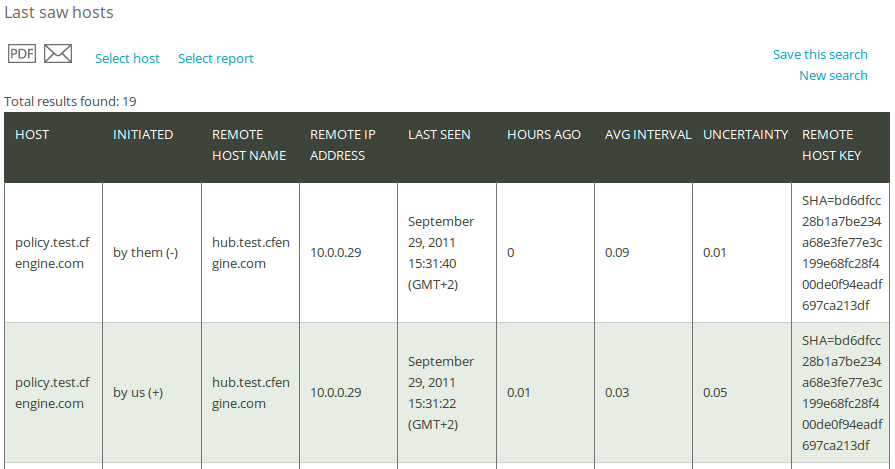Sort by the HOST column header
895x469 pixels.
32,135
